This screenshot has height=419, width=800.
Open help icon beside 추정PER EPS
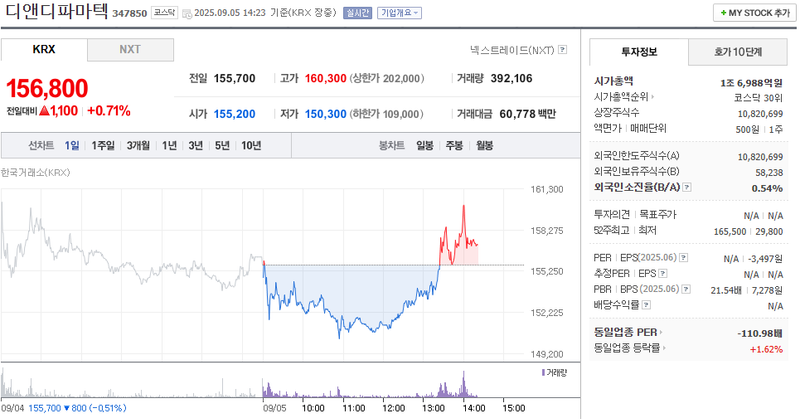(x=663, y=274)
